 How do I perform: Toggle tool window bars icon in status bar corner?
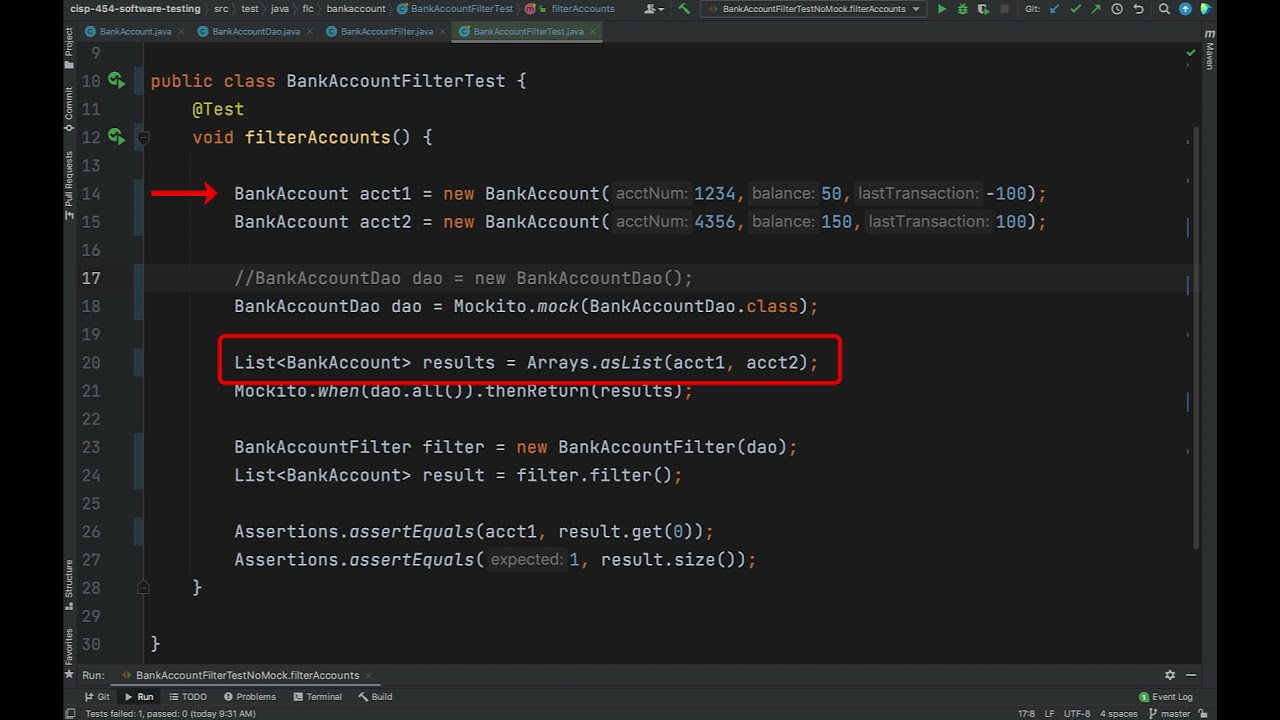(70, 714)
